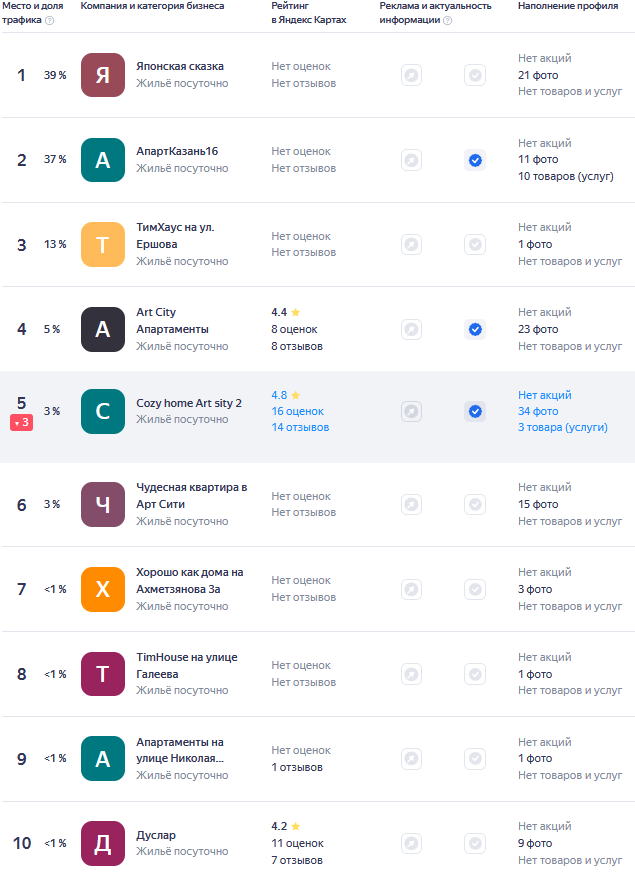Viewport: 635px width, 875px height.
Task: Open the '34 фото' link
Action: [538, 411]
